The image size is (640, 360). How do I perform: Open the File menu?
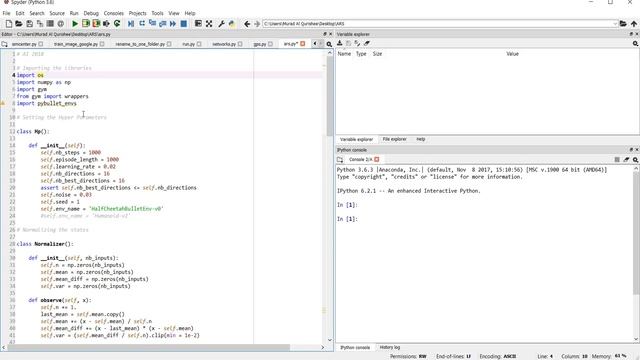(x=6, y=13)
